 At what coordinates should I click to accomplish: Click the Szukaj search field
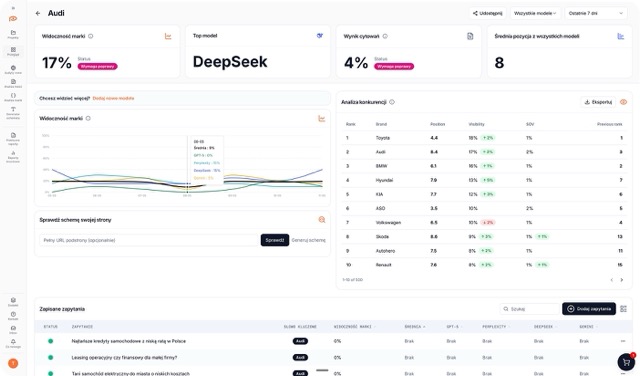click(530, 309)
